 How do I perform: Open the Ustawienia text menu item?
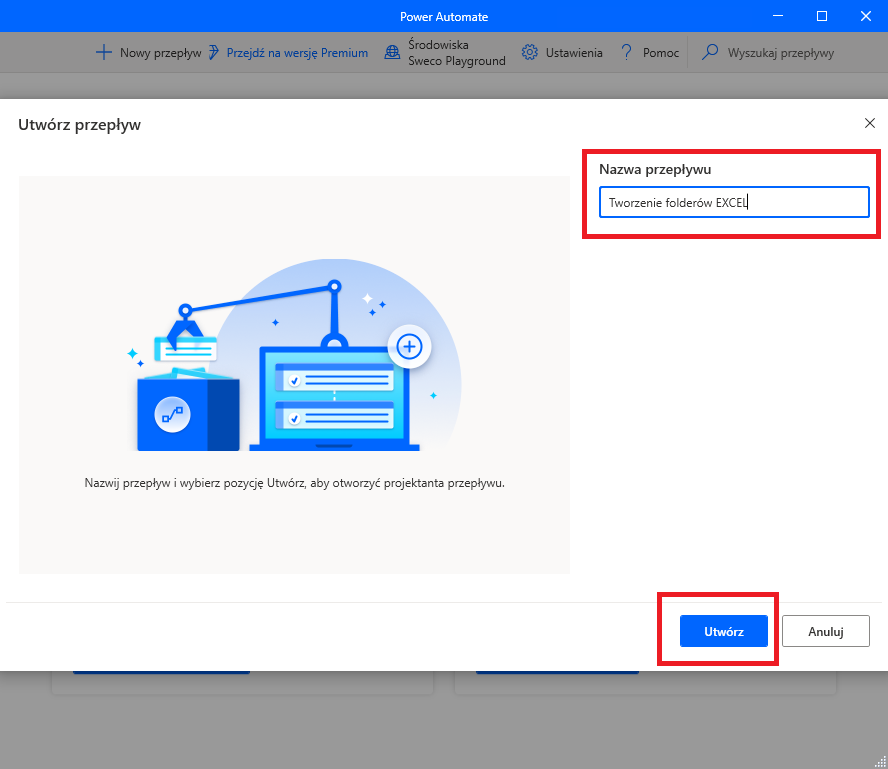pos(574,53)
